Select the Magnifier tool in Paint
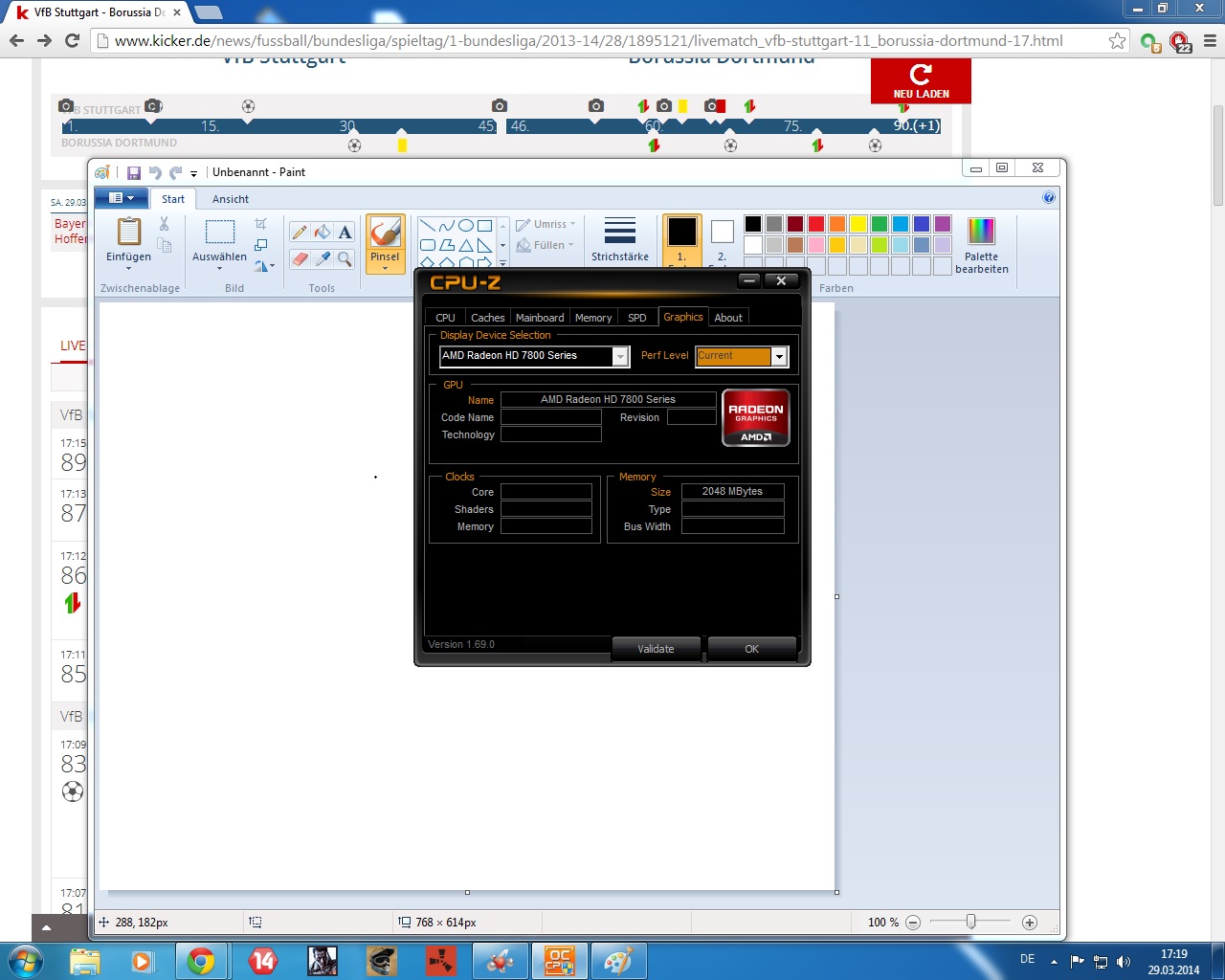Screen dimensions: 1225x980 tap(345, 259)
